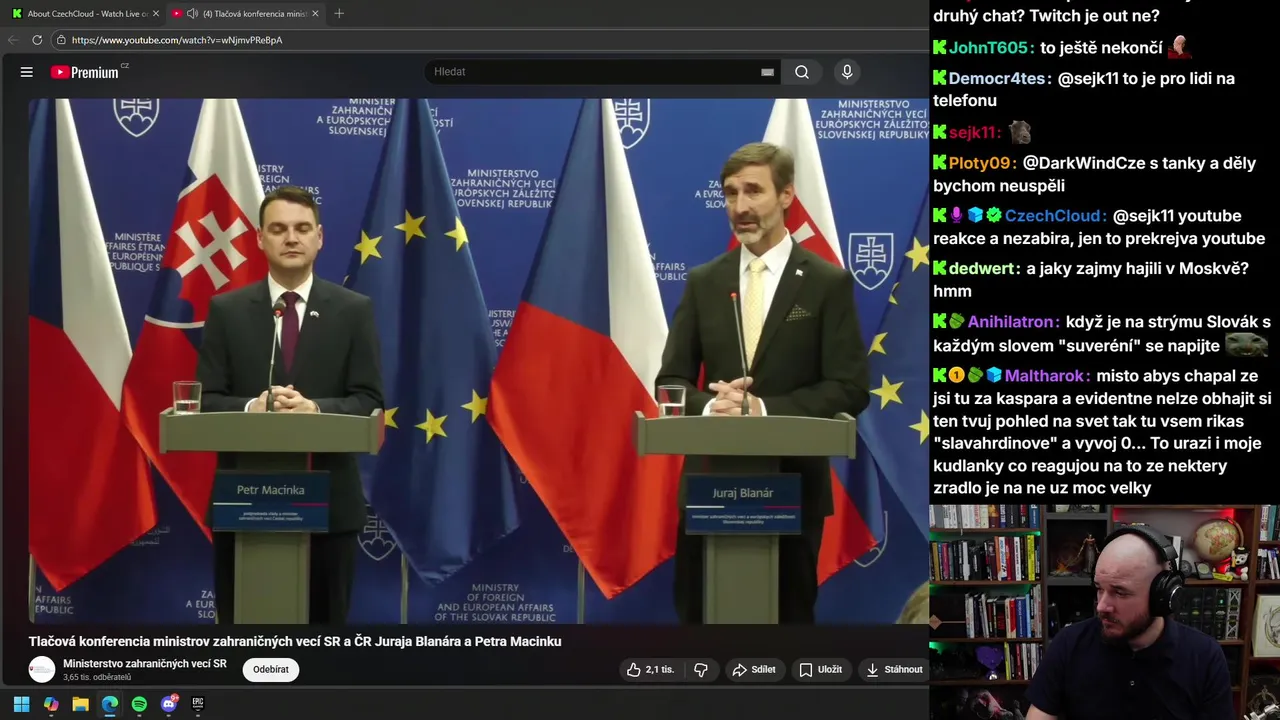Open the YouTube hamburger guide menu
1280x720 pixels.
[27, 72]
